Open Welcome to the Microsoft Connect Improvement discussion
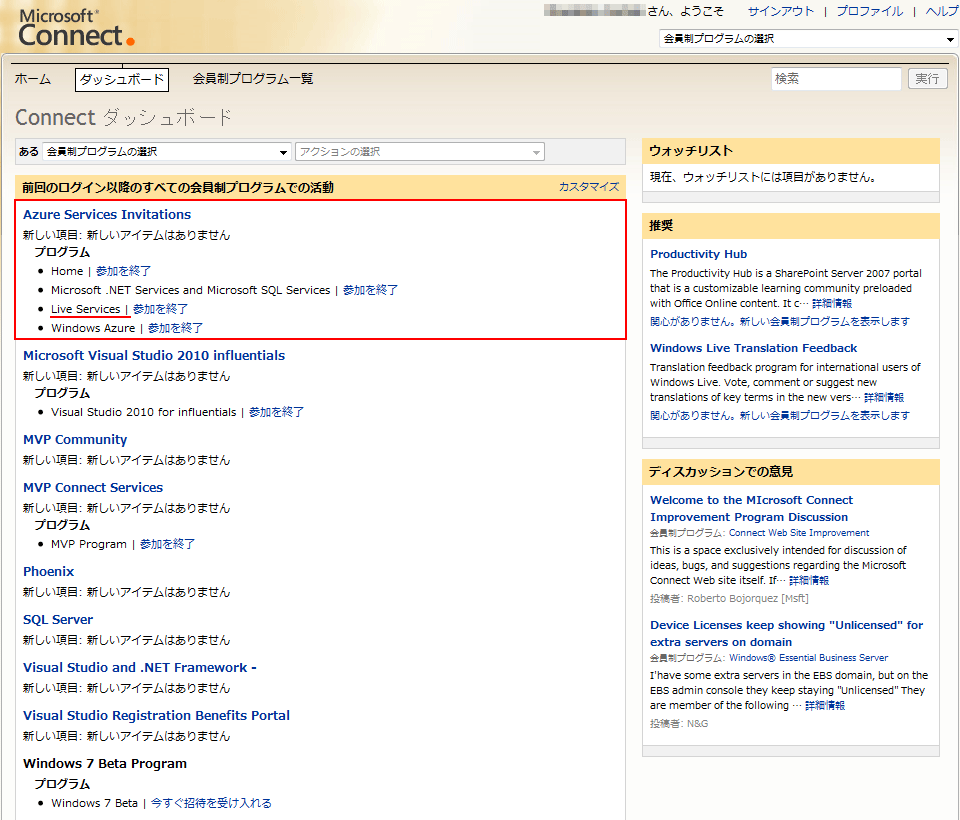The width and height of the screenshot is (960, 820). 751,508
